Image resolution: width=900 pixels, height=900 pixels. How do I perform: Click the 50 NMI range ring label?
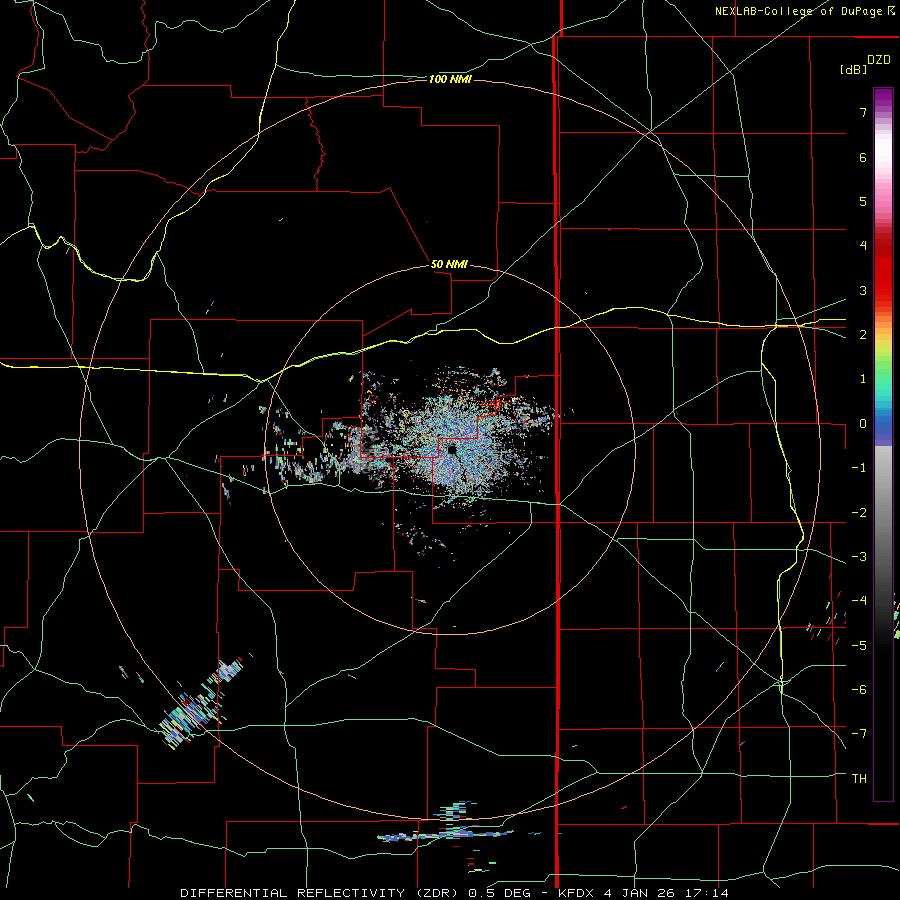(449, 264)
